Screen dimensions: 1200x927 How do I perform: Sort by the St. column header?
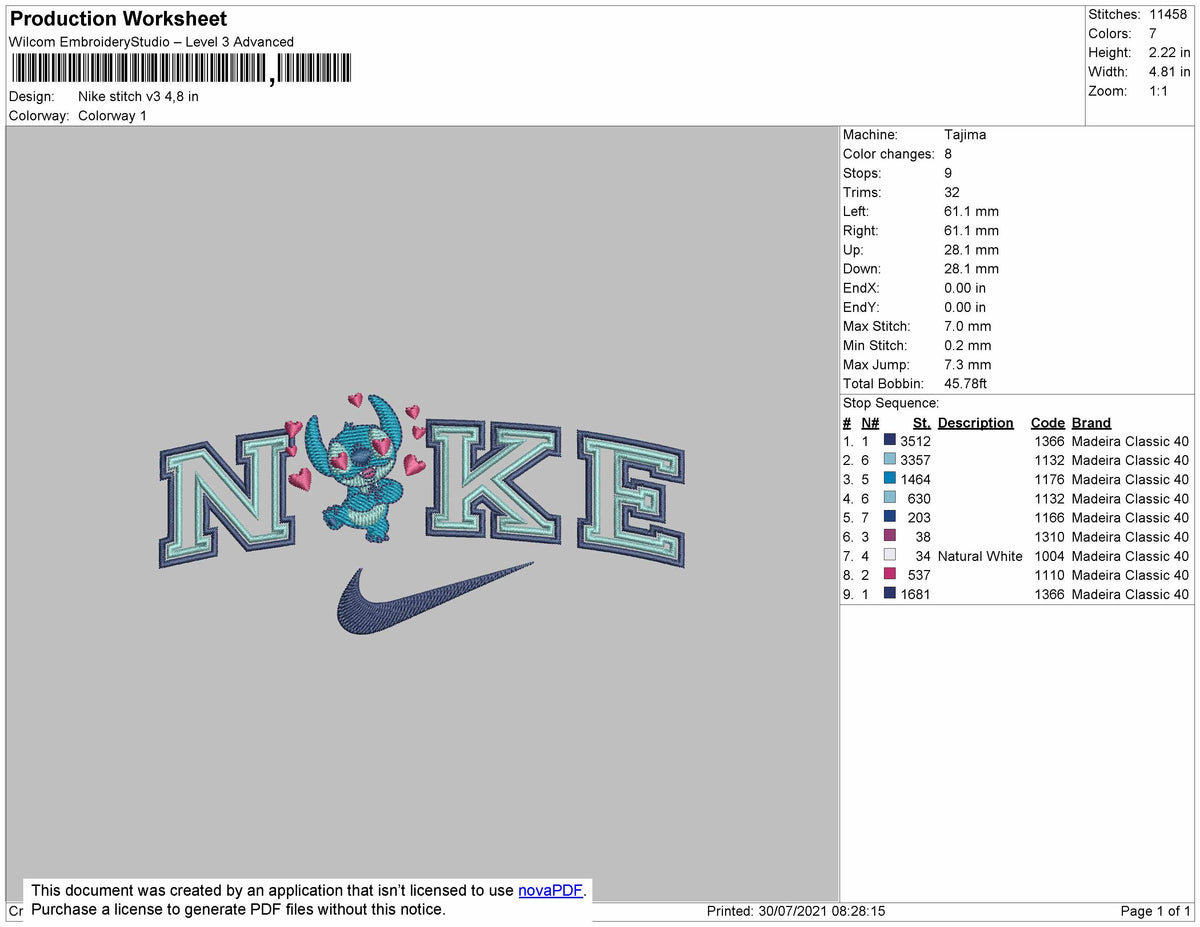coord(921,422)
